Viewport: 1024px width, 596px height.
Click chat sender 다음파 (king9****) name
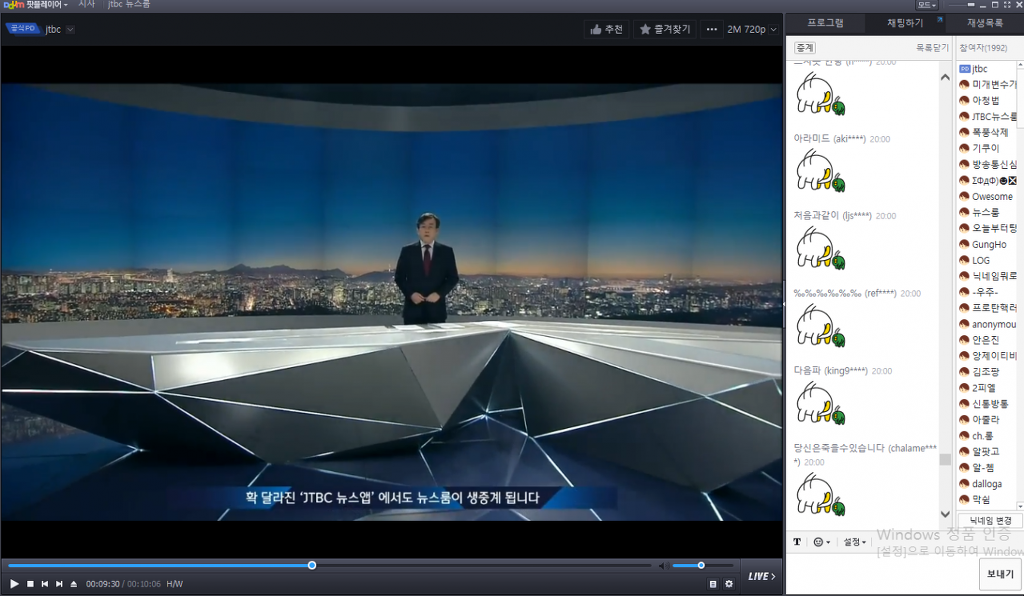[x=830, y=370]
